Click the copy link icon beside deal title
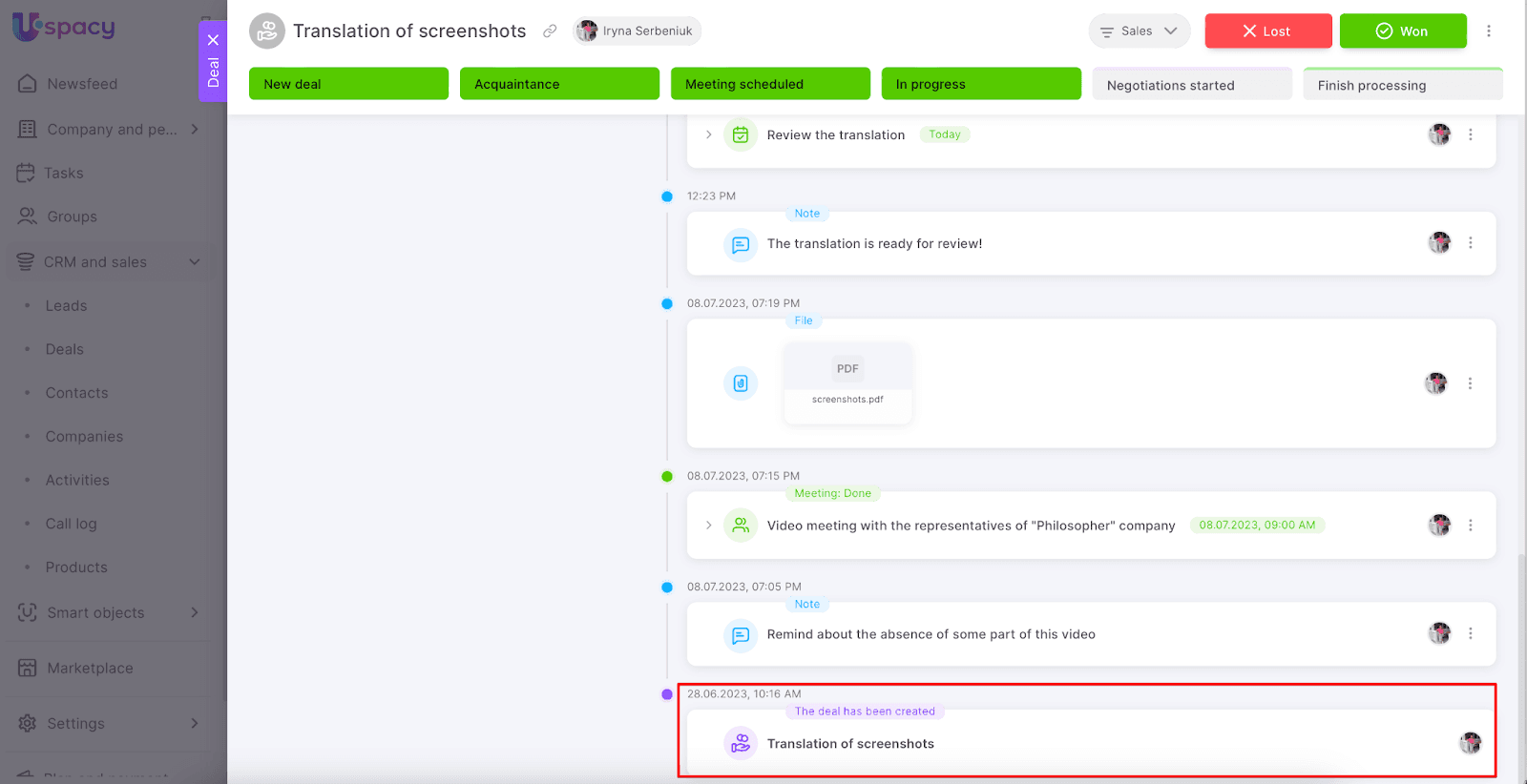Image resolution: width=1527 pixels, height=784 pixels. (550, 31)
